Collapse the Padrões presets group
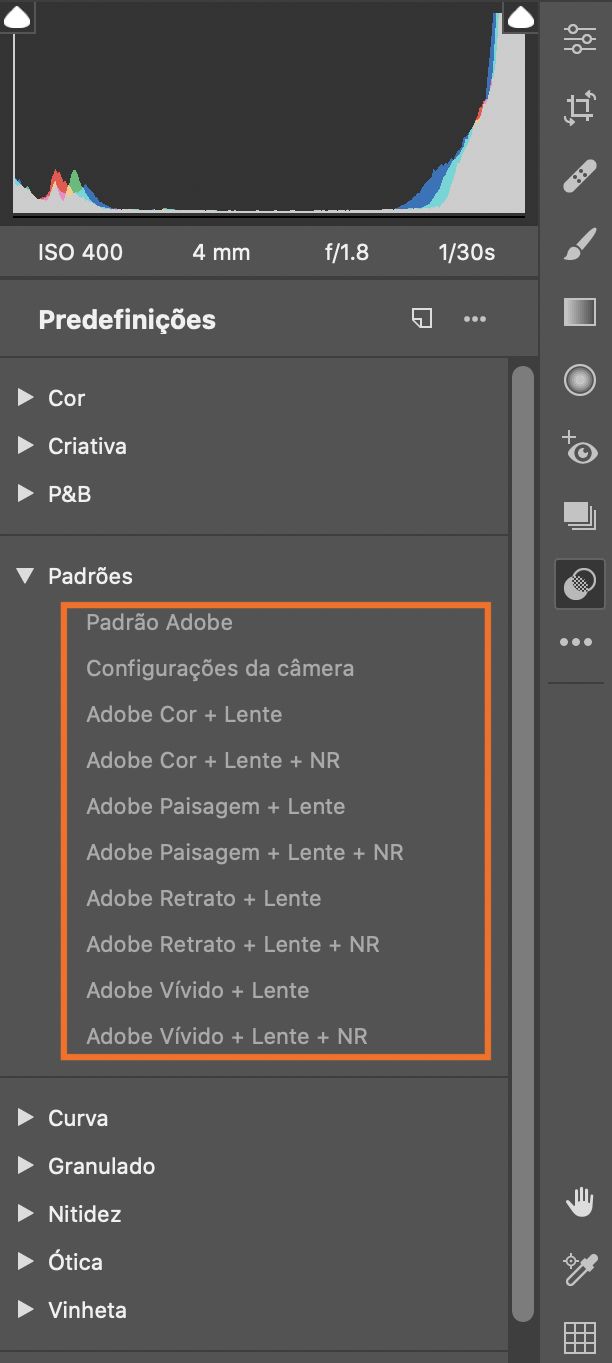Viewport: 612px width, 1363px height. [88, 575]
